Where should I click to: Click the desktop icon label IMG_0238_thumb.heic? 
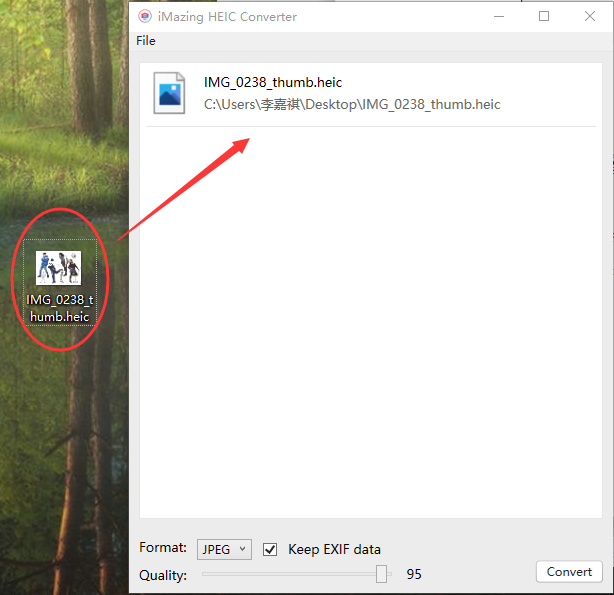click(x=60, y=308)
